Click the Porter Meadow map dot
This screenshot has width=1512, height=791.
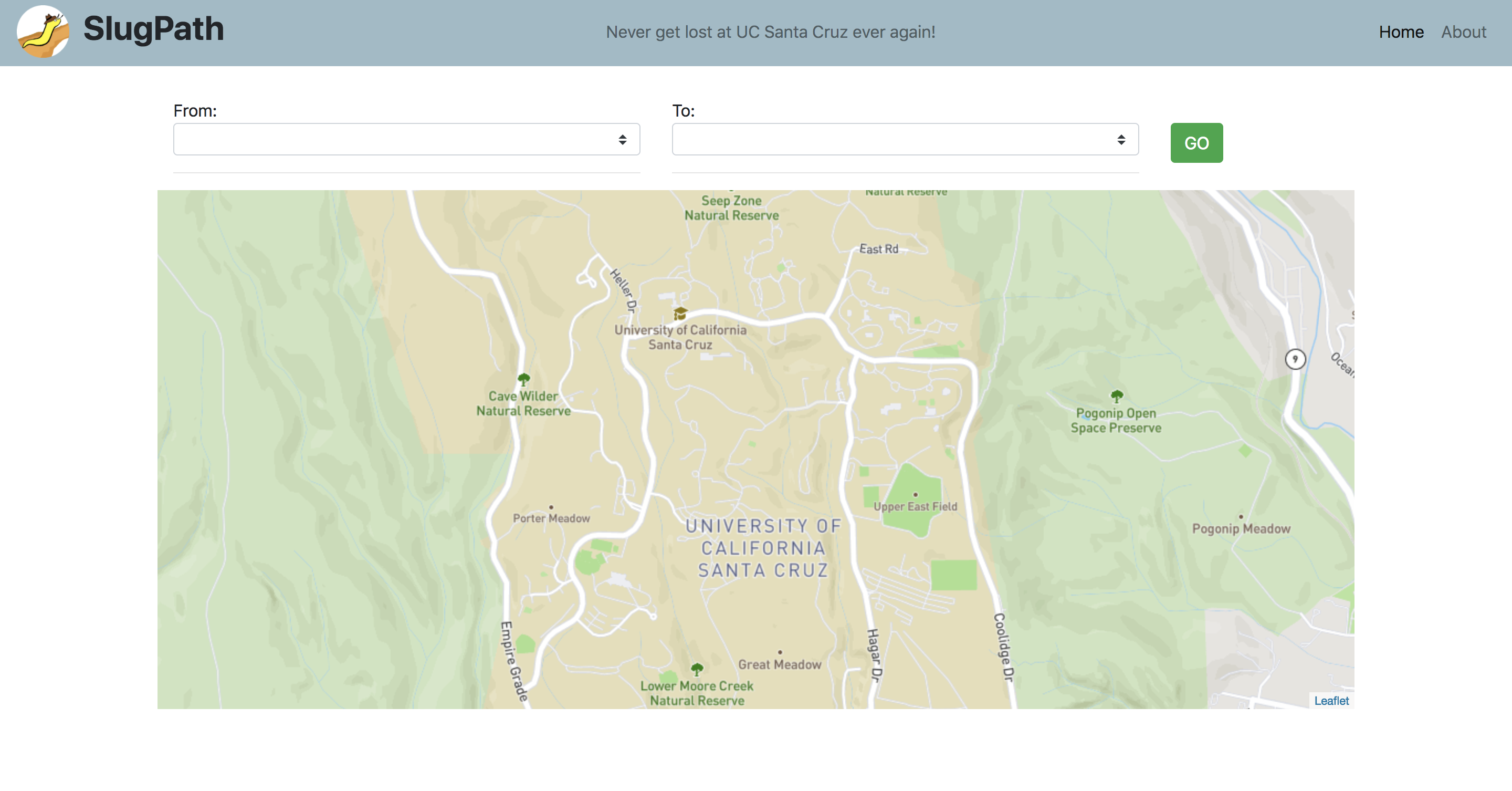coord(551,507)
